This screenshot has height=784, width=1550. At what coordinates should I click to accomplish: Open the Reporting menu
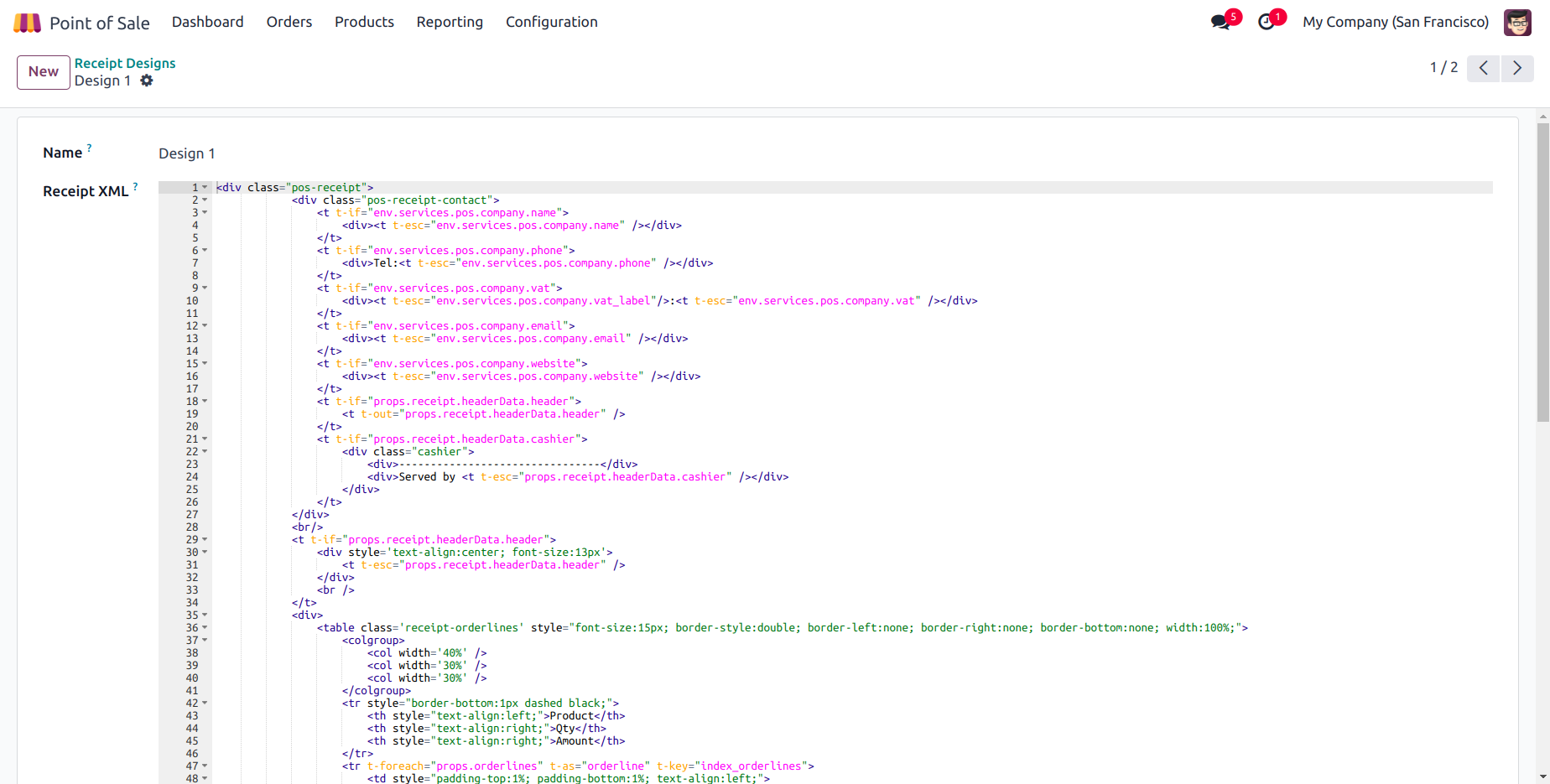(450, 22)
